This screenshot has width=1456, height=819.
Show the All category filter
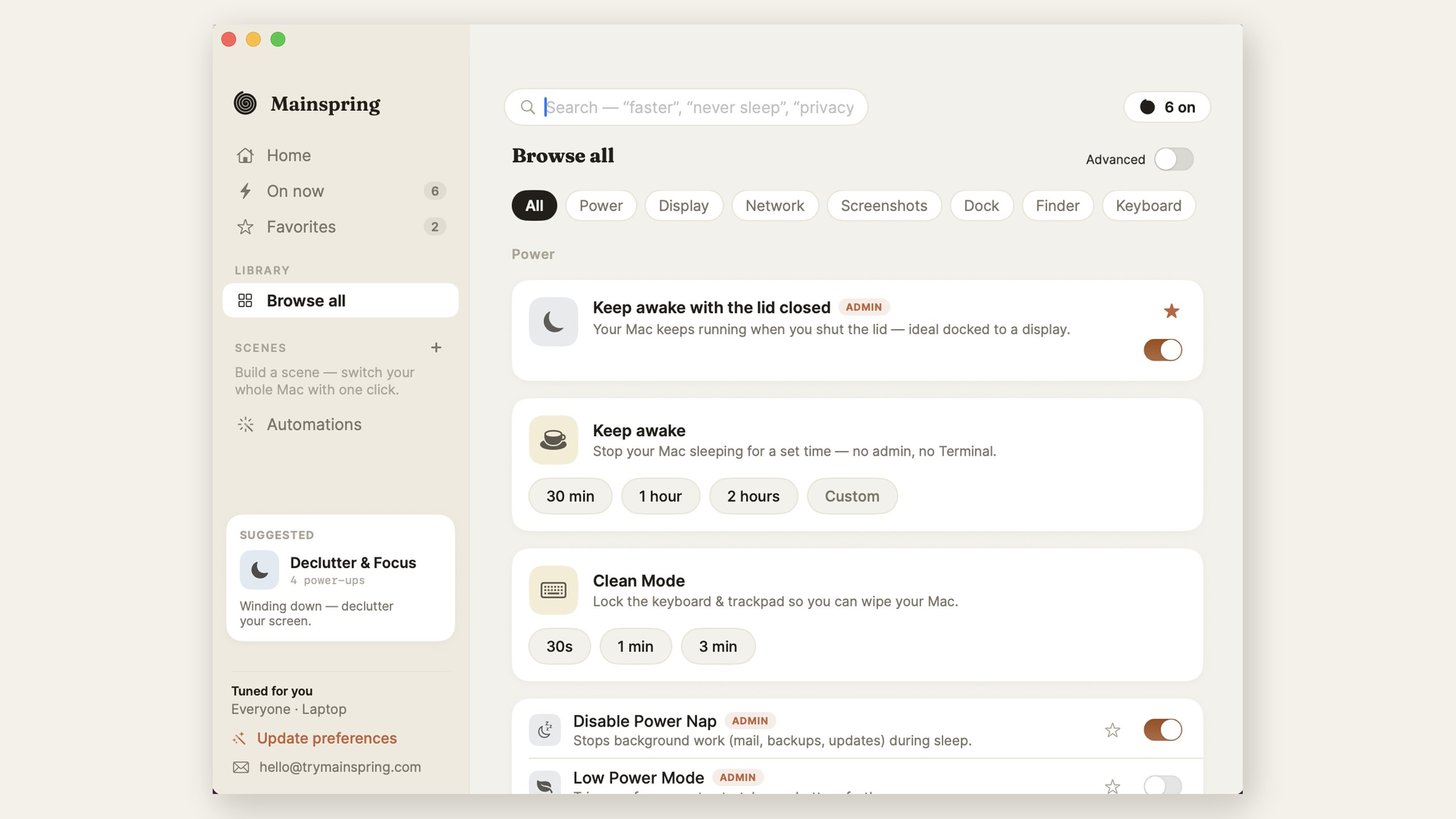(x=535, y=206)
